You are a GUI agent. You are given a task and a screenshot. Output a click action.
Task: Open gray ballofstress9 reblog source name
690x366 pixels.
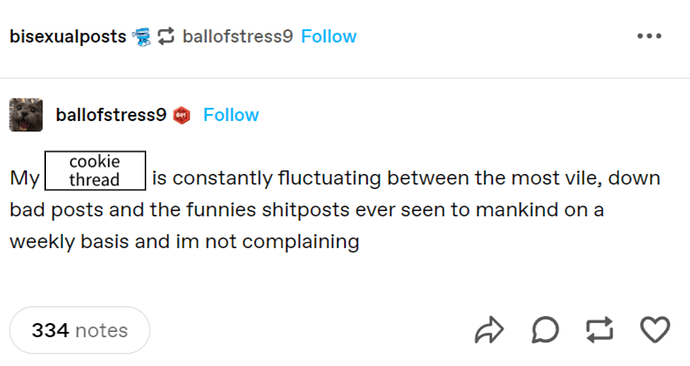click(x=238, y=36)
